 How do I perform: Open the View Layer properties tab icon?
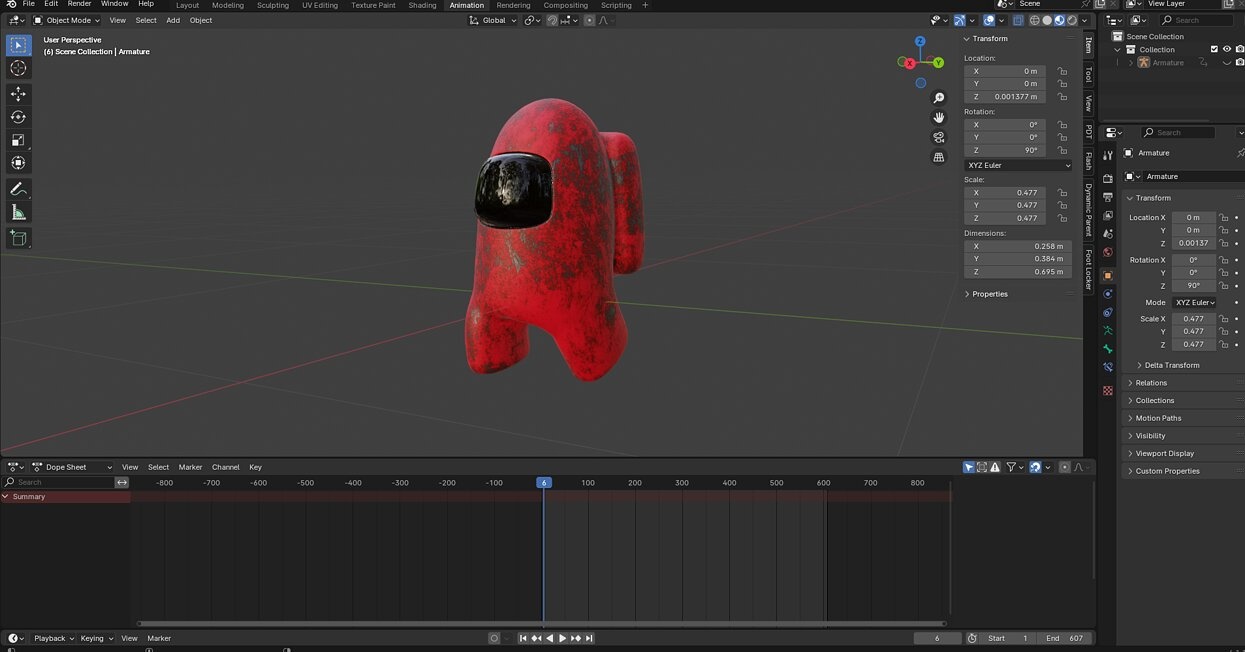pyautogui.click(x=1107, y=215)
